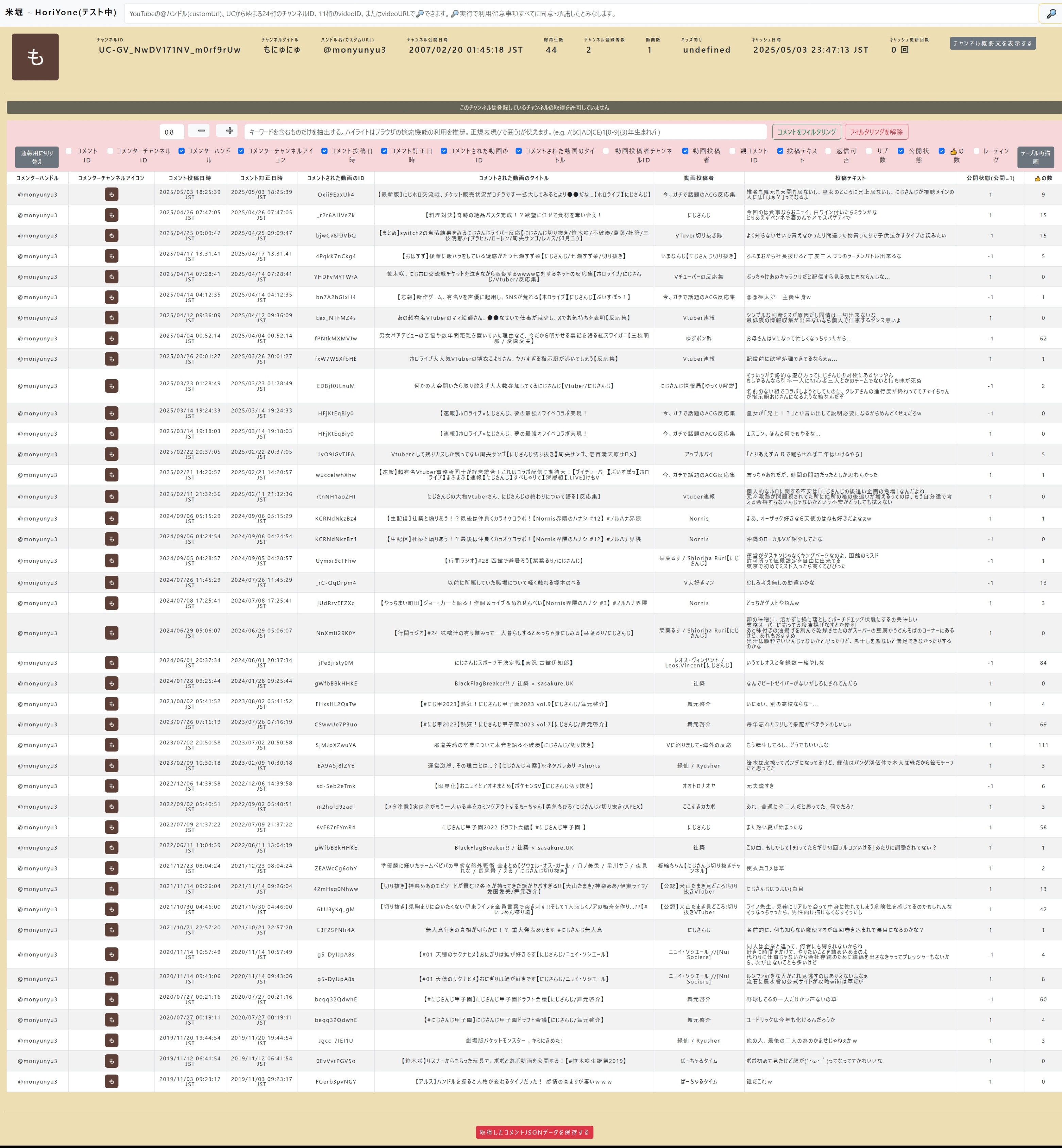Enable the レーティング checkbox

coord(977,151)
